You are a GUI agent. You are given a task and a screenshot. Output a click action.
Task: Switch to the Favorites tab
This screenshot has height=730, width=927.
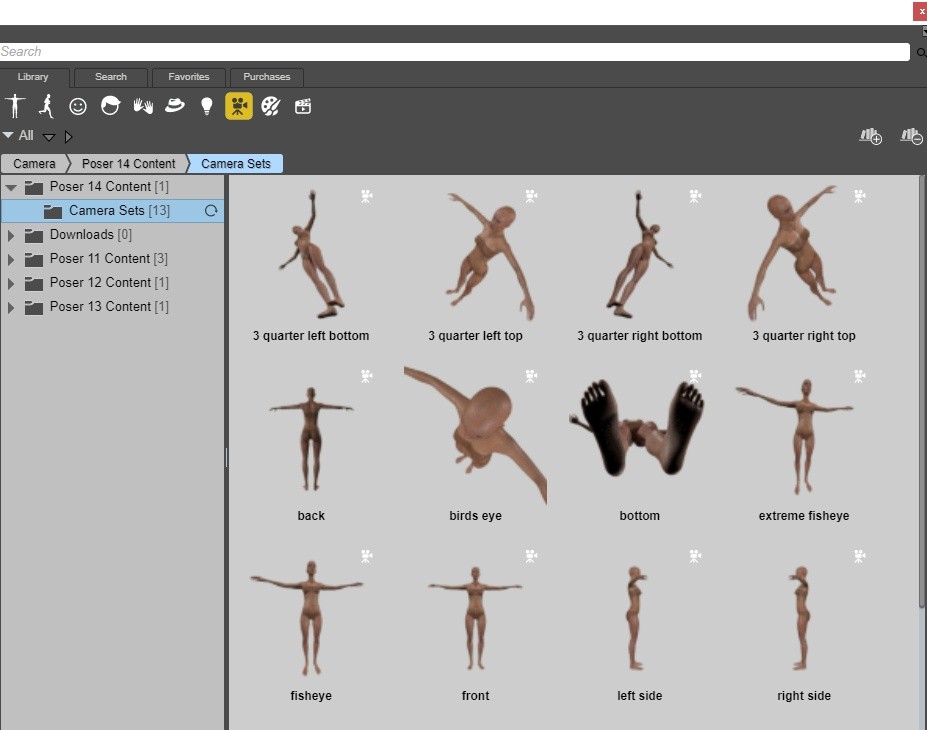tap(188, 77)
